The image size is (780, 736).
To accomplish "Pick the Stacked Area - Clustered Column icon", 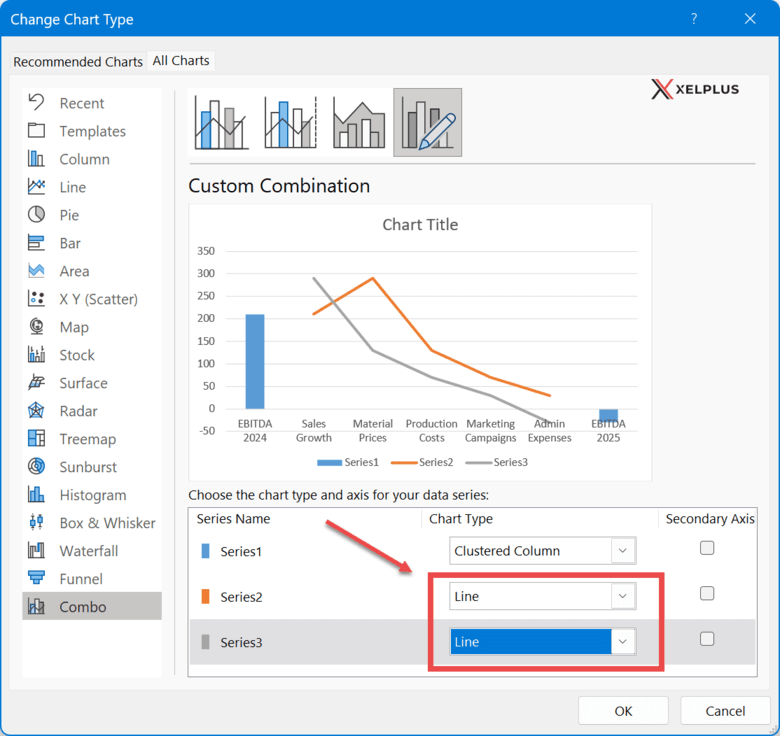I will click(359, 123).
